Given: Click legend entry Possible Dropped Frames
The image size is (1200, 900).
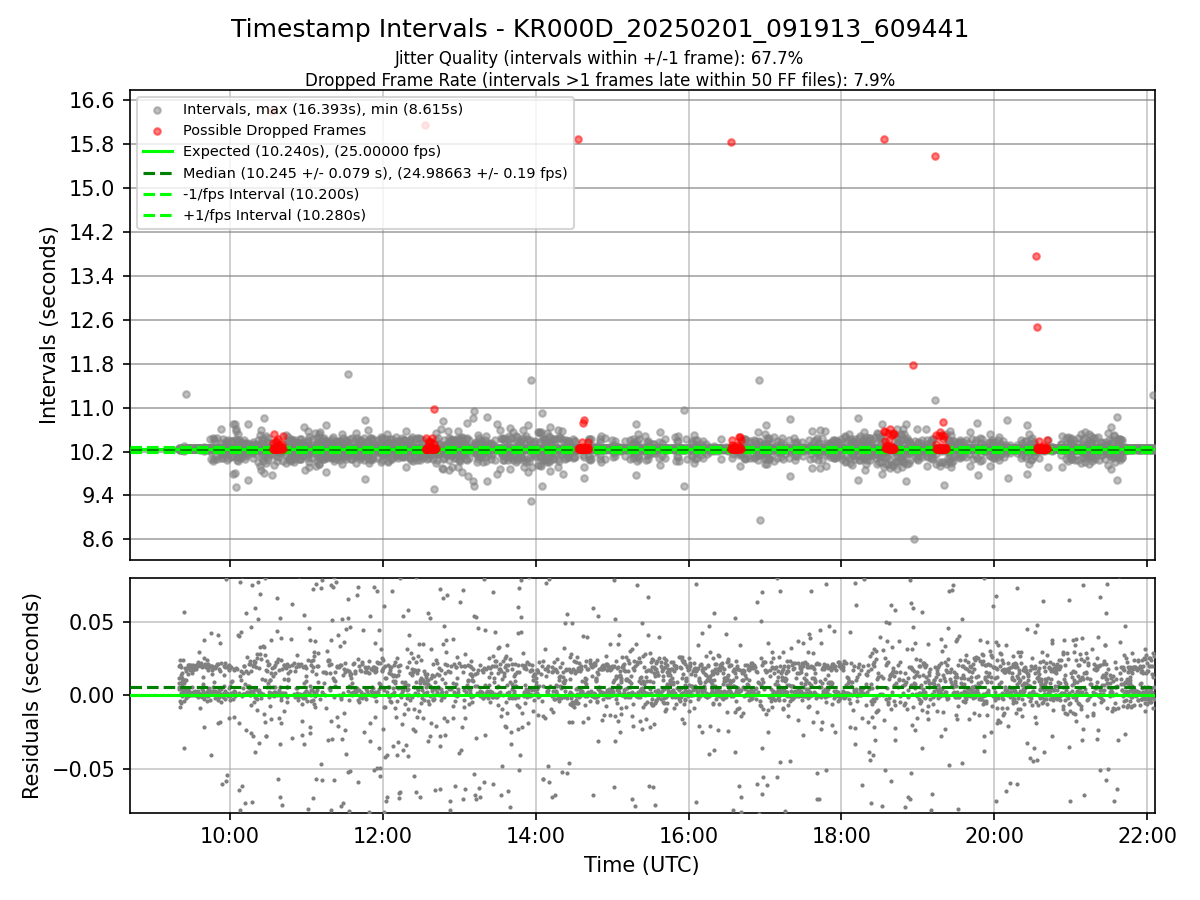Looking at the screenshot, I should coord(274,130).
